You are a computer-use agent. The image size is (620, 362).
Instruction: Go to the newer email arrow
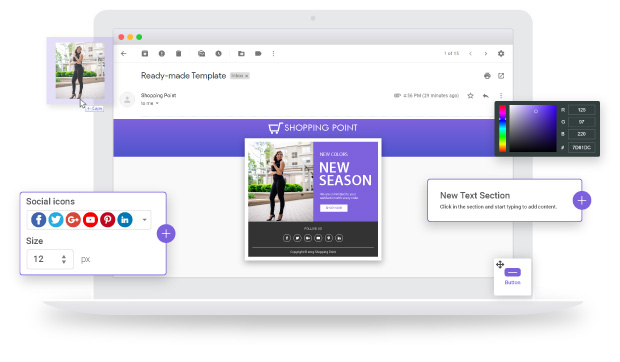pos(470,53)
